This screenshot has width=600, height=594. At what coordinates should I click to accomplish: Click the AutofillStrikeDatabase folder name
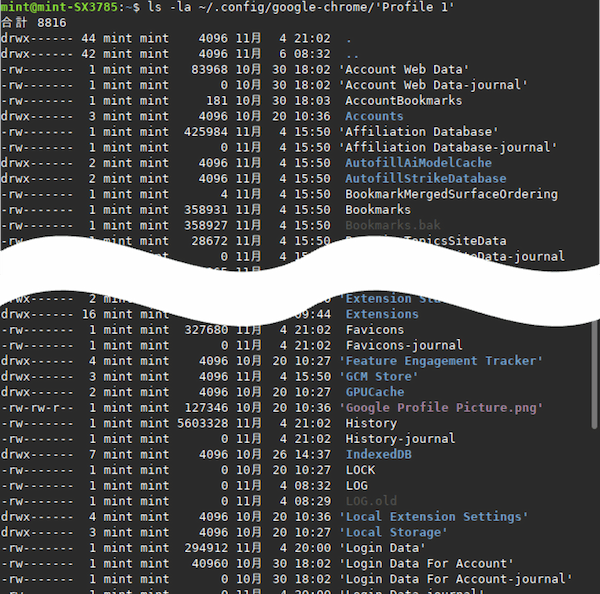(x=425, y=178)
